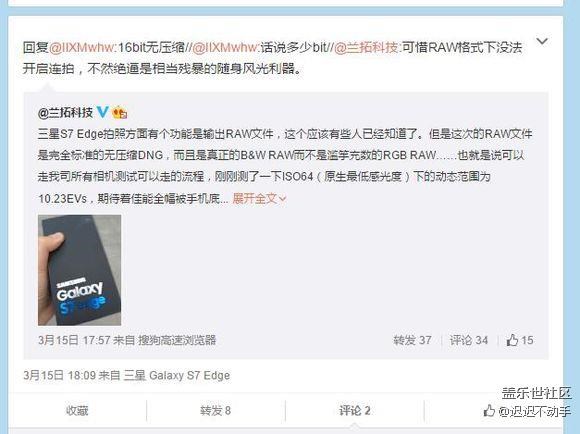
Task: Open the 三星 Galaxy S7 Edge source link
Action: [177, 376]
